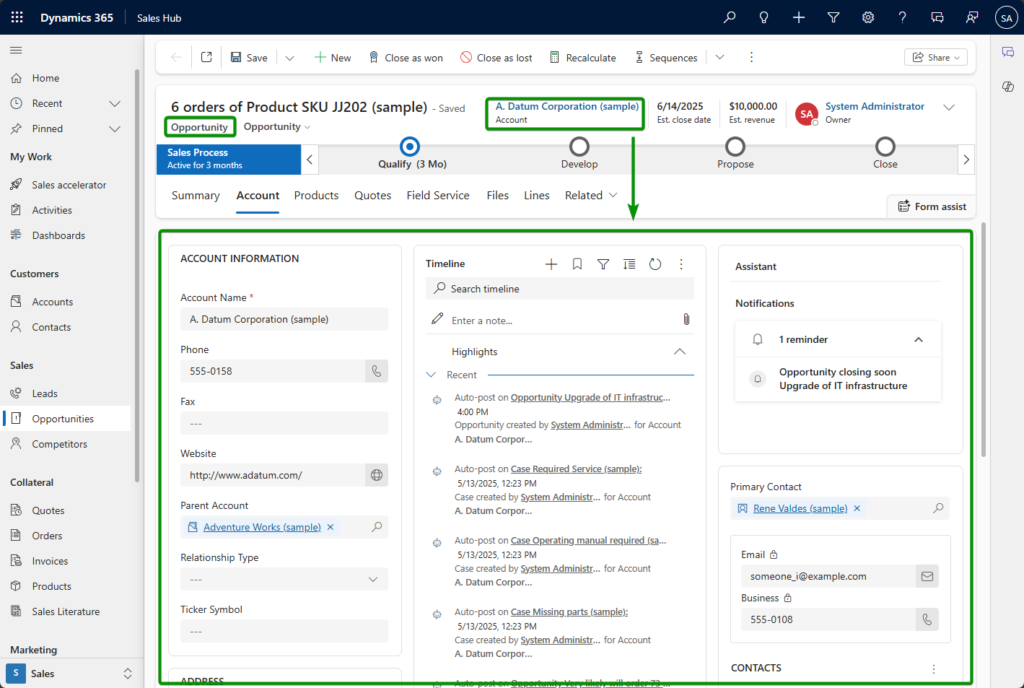Refresh the timeline with circular arrow

pos(655,264)
